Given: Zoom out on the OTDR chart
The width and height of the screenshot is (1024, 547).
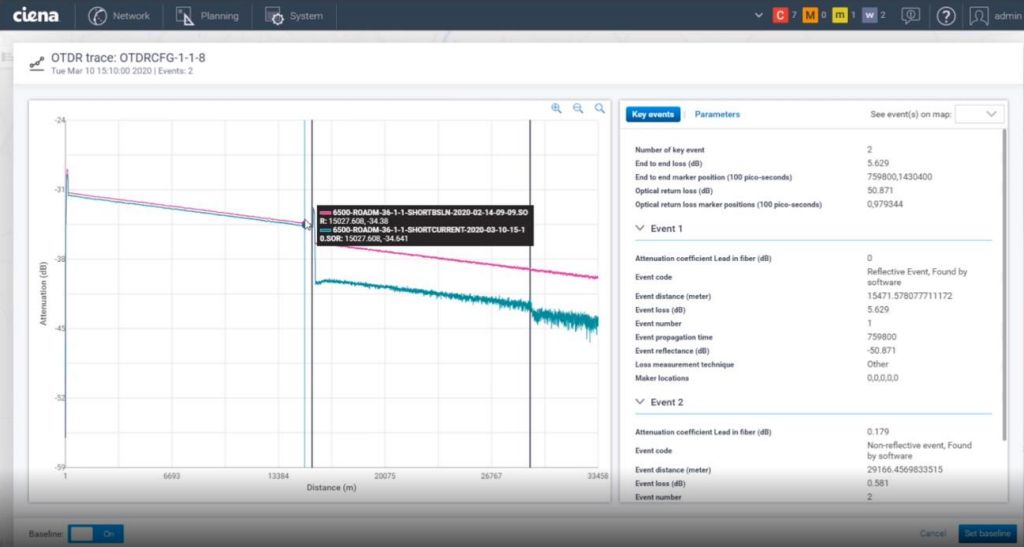Looking at the screenshot, I should 578,108.
